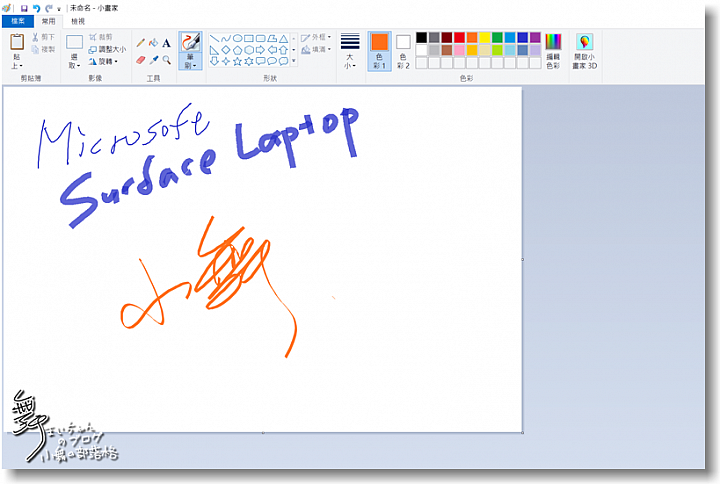The image size is (720, 484).
Task: Choose the red color swatch
Action: coord(459,37)
